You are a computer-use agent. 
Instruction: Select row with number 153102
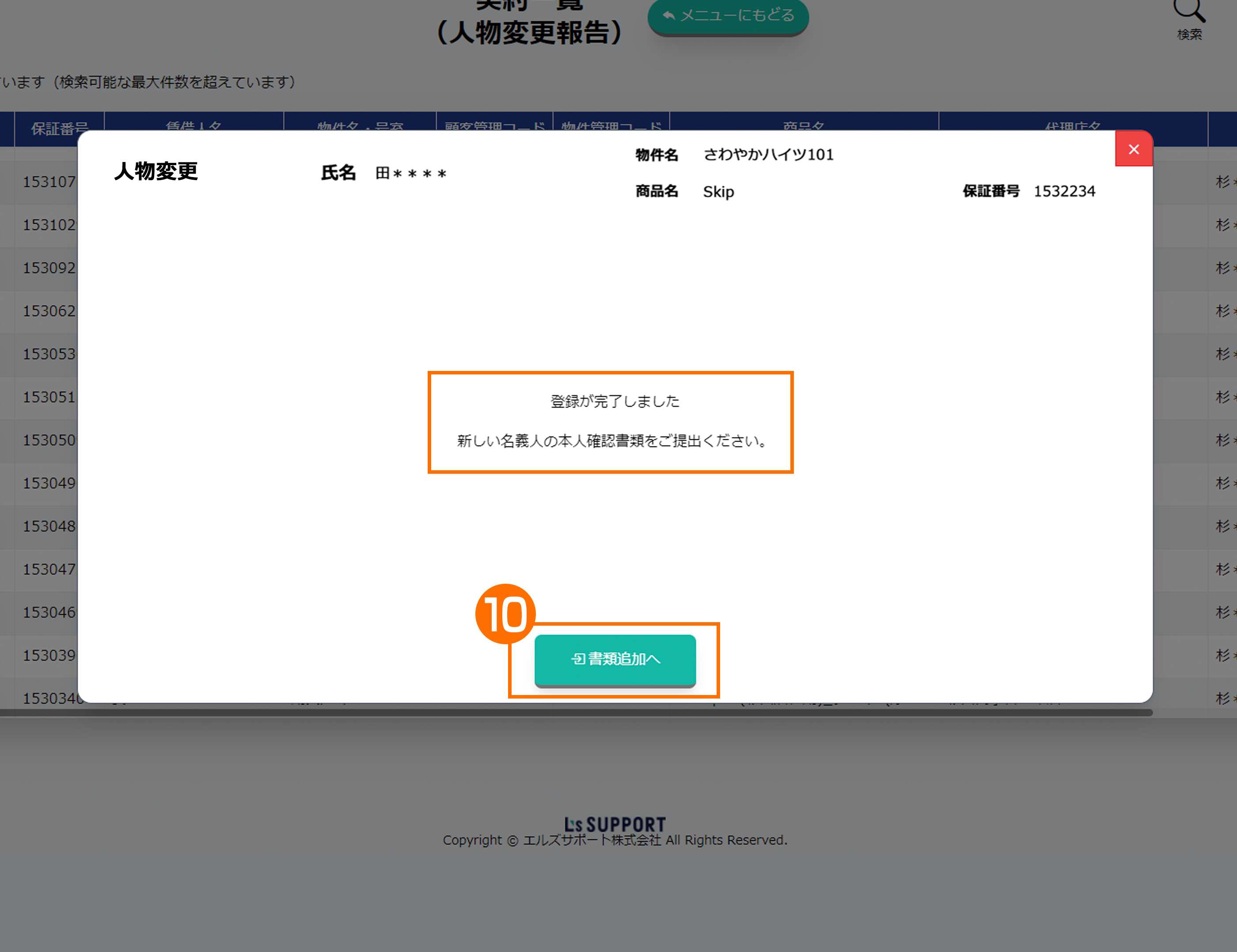[x=49, y=225]
